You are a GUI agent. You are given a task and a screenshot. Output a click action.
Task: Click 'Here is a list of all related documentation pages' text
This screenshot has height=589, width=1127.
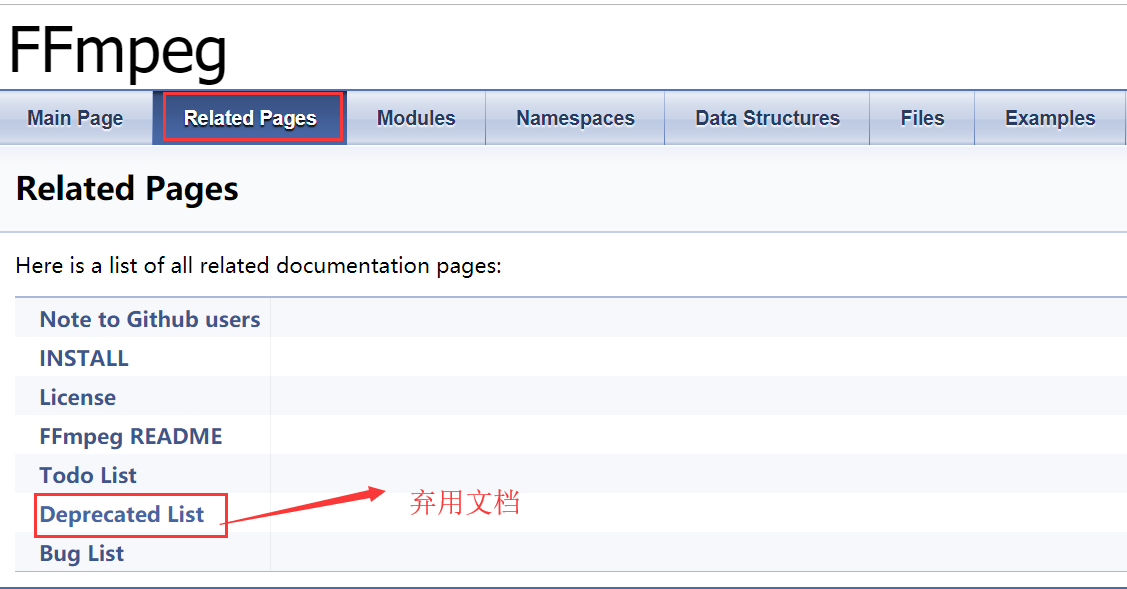pyautogui.click(x=259, y=266)
